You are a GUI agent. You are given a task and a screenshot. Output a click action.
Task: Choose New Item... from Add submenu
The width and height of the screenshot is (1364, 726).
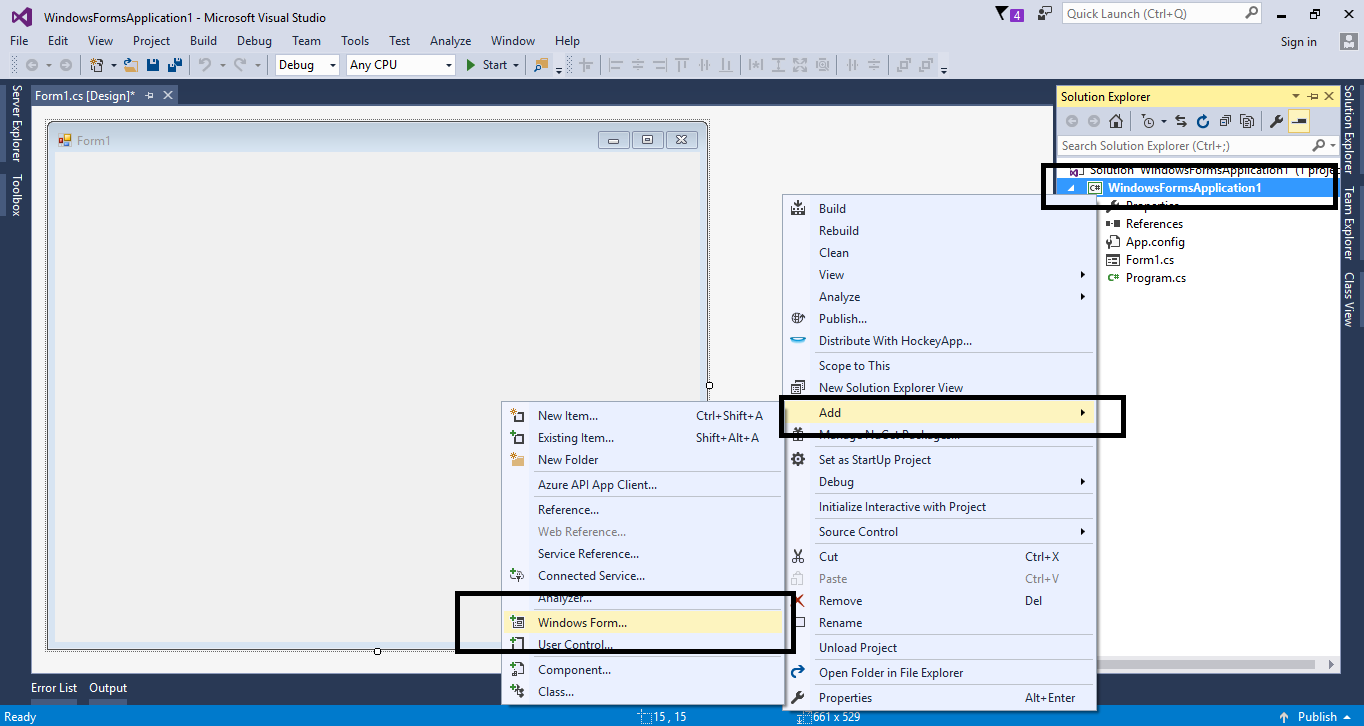tap(644, 416)
